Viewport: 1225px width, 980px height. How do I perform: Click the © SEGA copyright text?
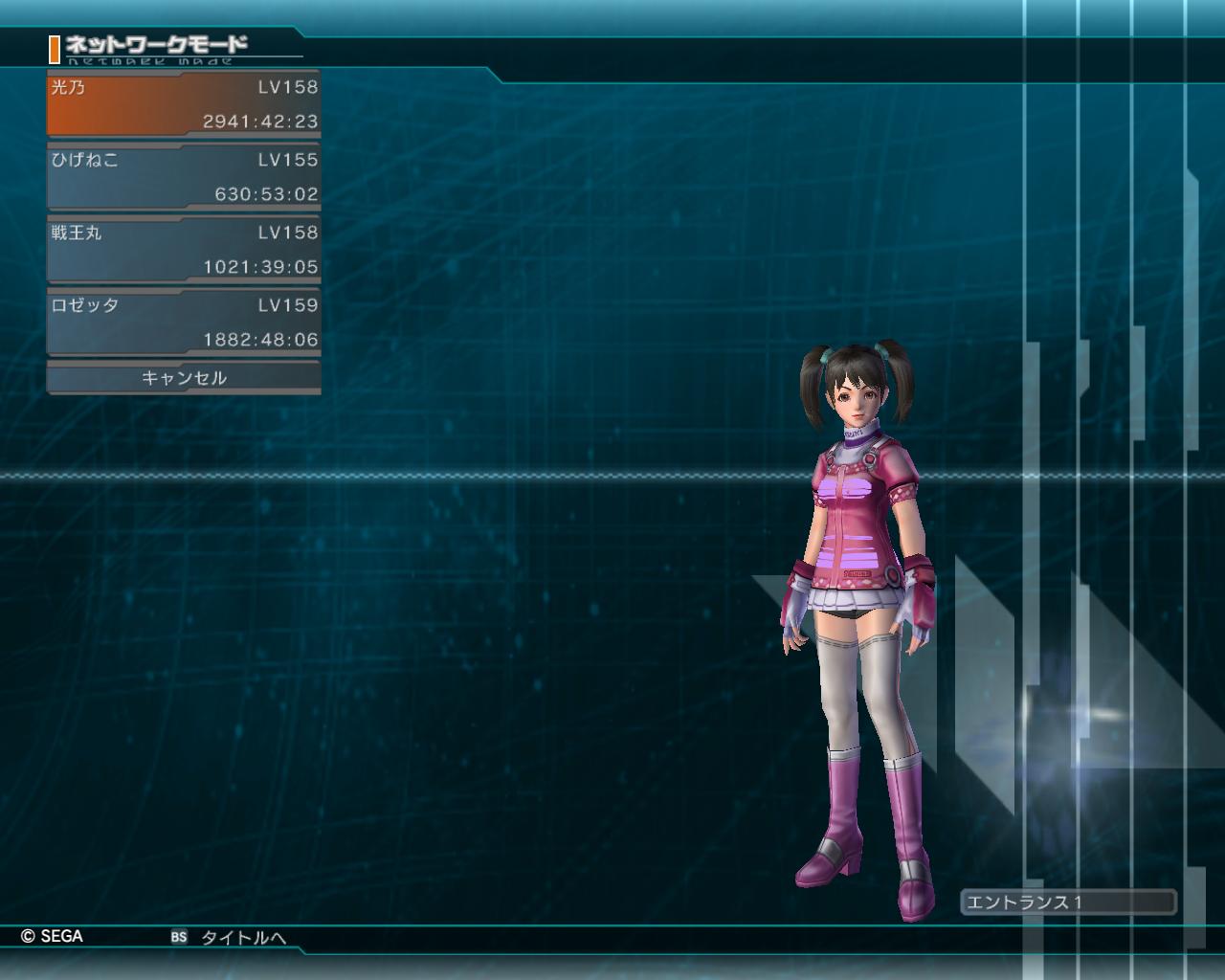(53, 936)
